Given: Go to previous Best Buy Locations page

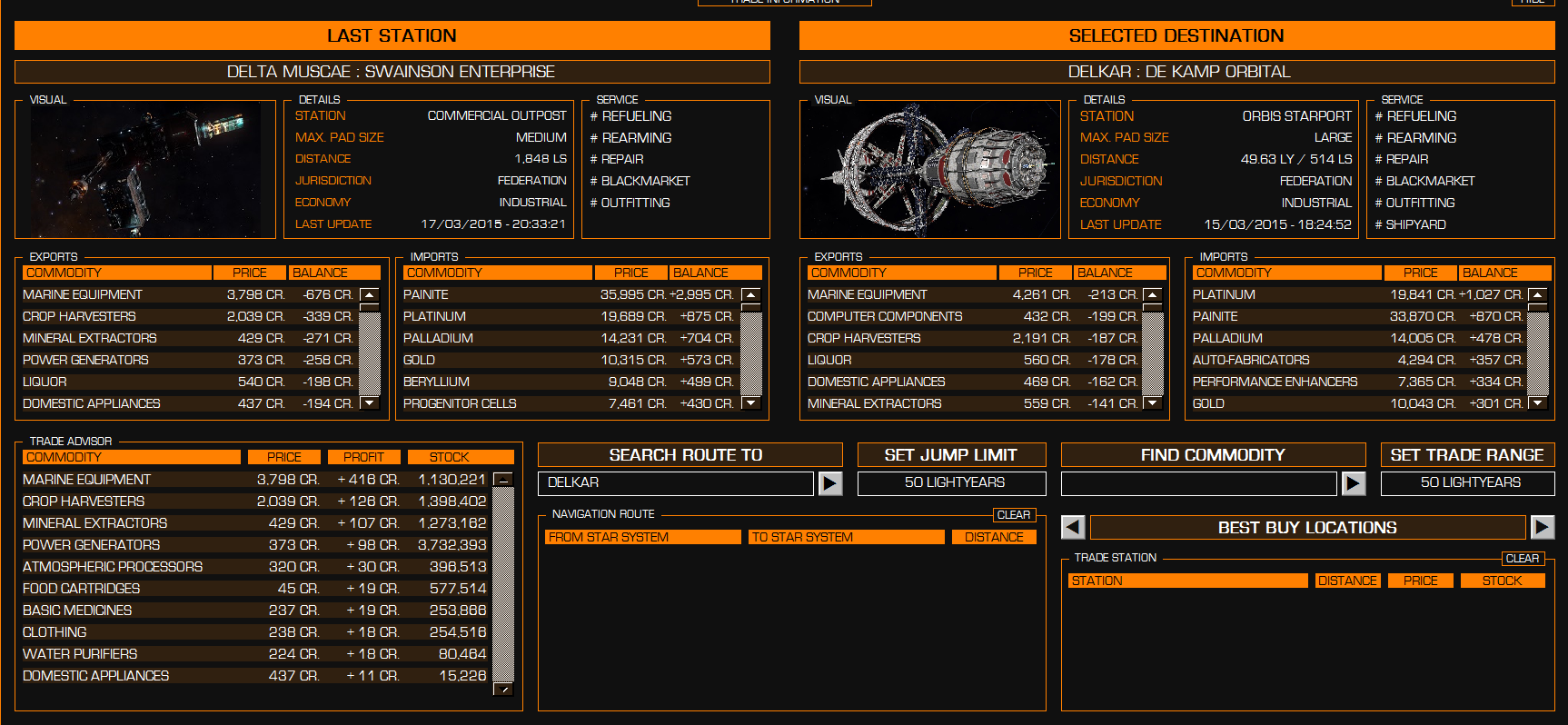Looking at the screenshot, I should pos(1073,527).
